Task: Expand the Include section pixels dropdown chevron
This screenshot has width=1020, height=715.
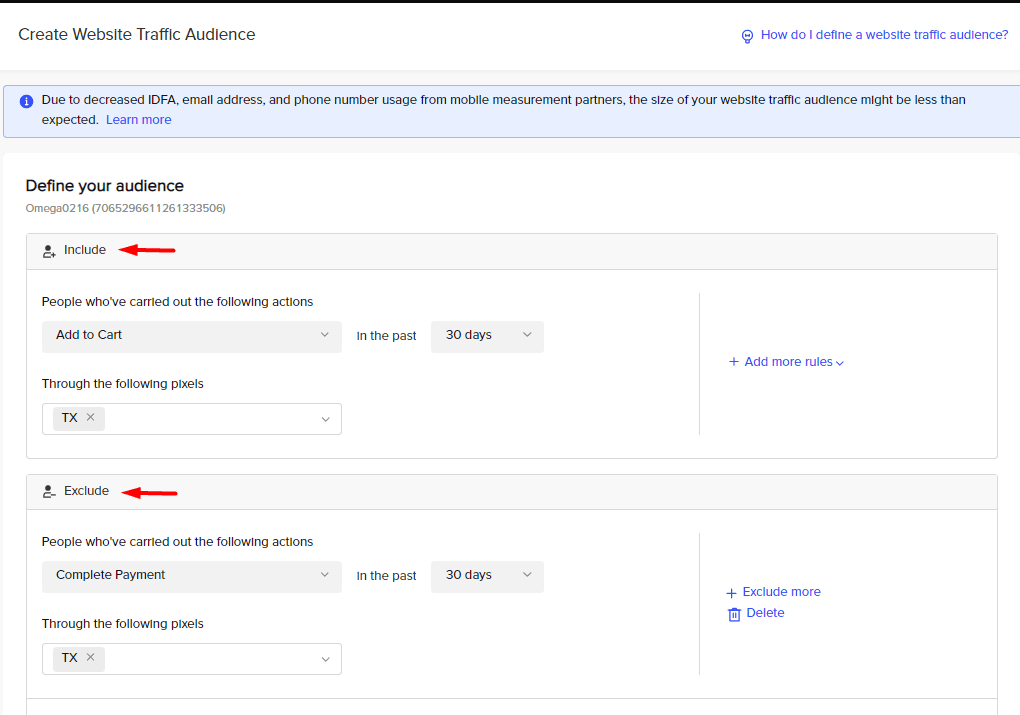Action: [325, 420]
